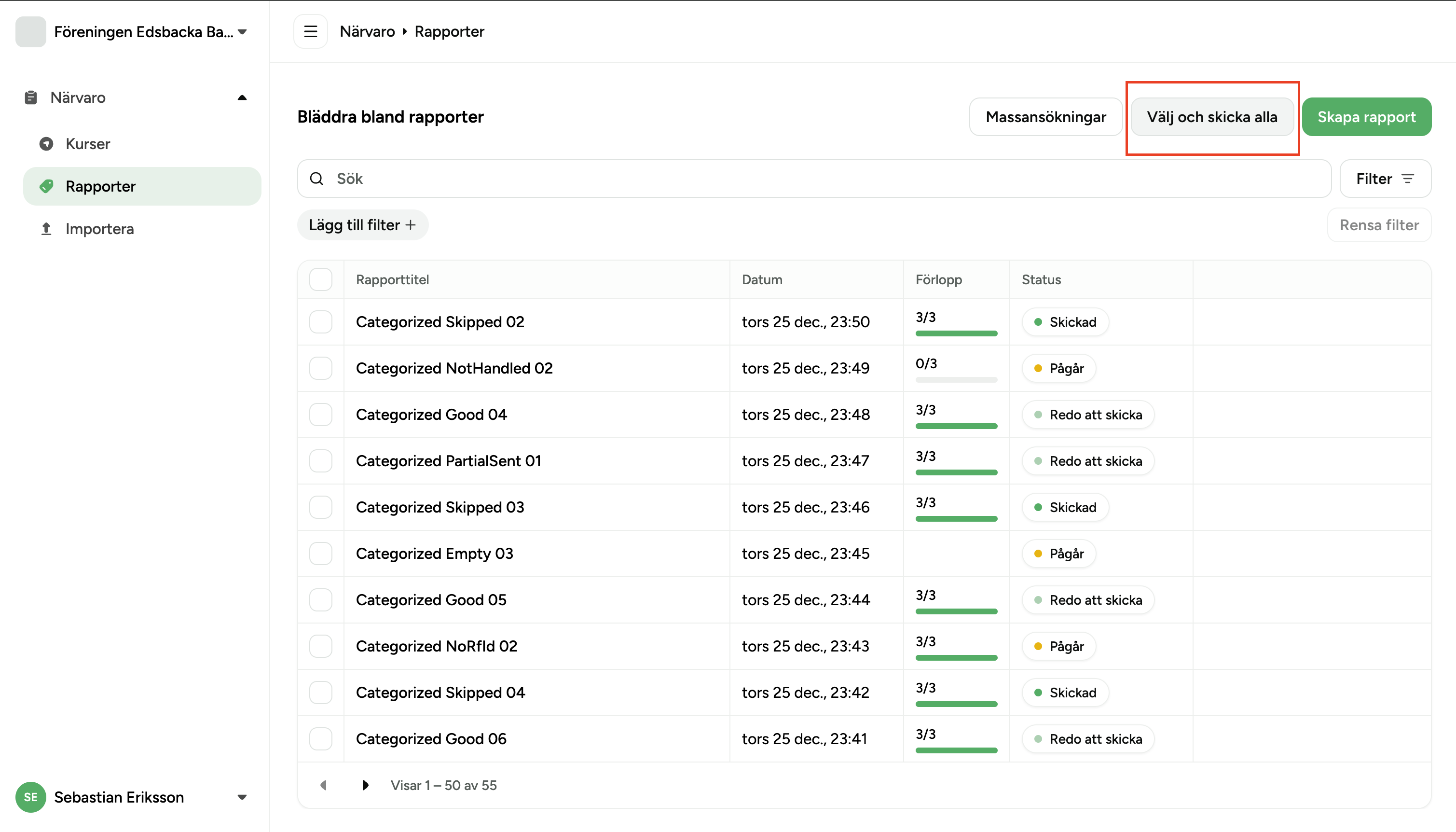Click the Massansökningar button
This screenshot has height=832, width=1456.
point(1046,117)
